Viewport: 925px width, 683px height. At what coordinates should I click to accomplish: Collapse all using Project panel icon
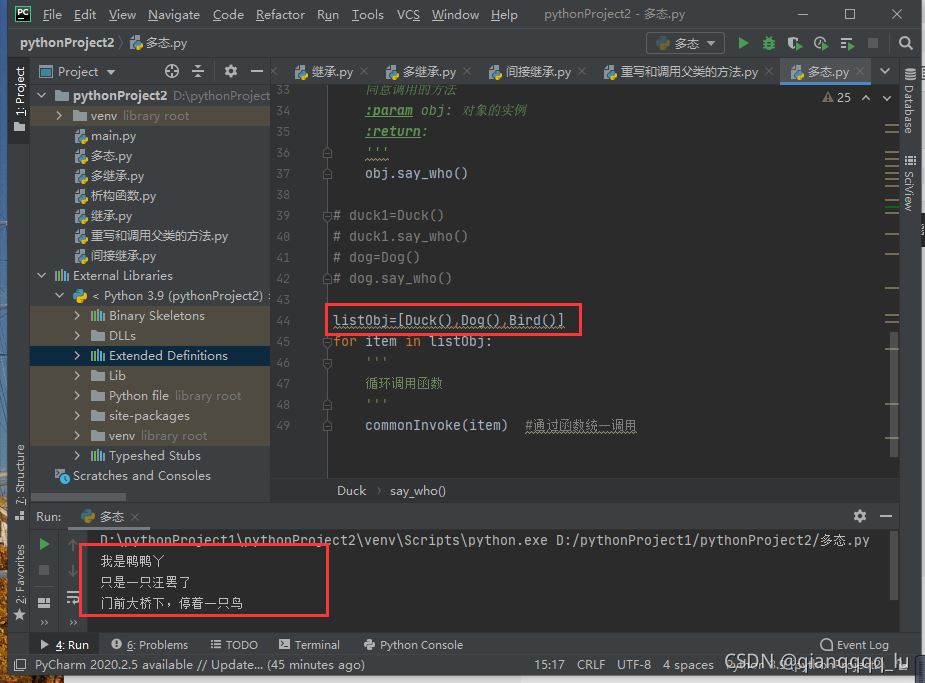[200, 71]
